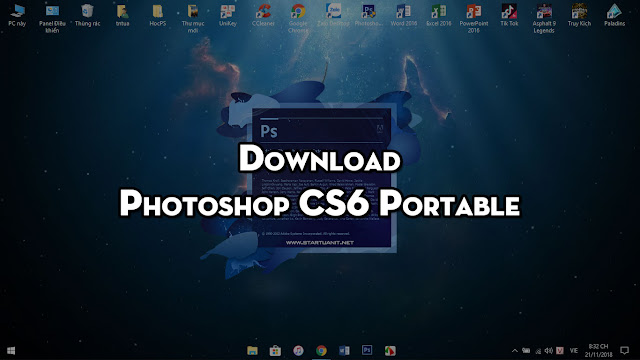Select the HocPS folder on desktop
This screenshot has width=640, height=360.
click(x=158, y=16)
